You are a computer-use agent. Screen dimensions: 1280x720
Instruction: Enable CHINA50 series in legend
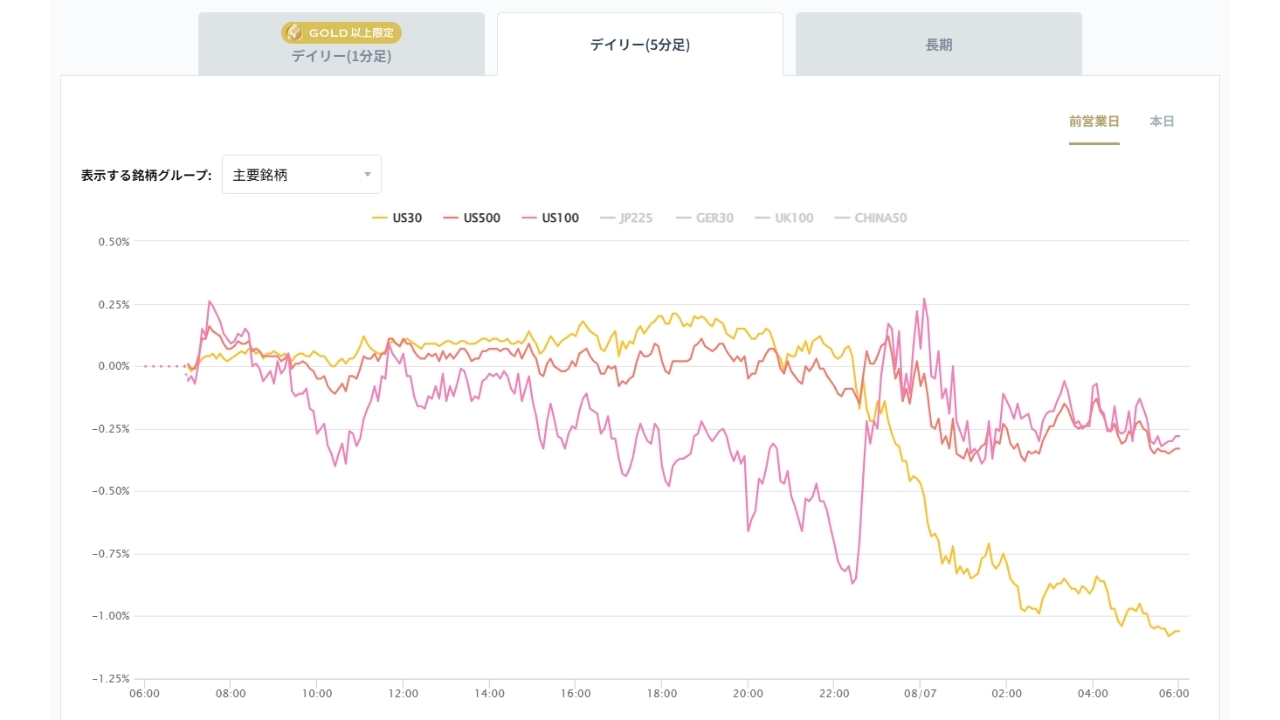(x=871, y=218)
